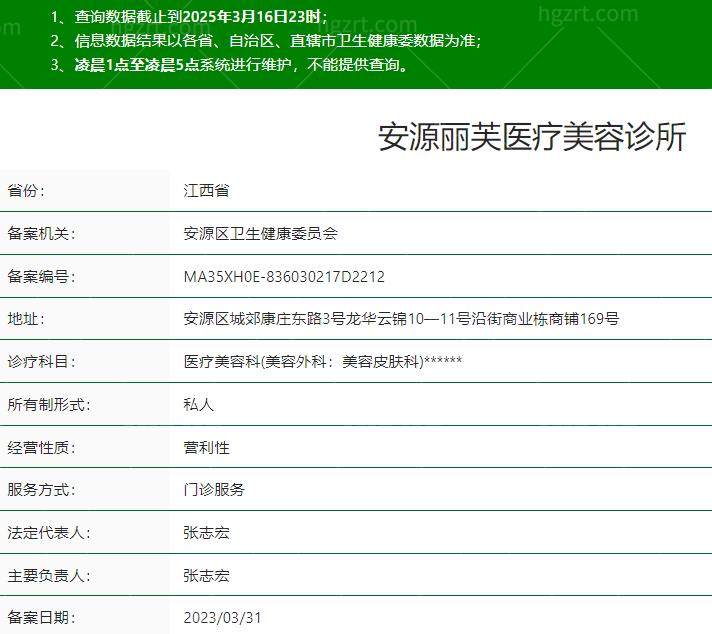The width and height of the screenshot is (712, 634).
Task: Click the 地址 label
Action: click(x=26, y=319)
